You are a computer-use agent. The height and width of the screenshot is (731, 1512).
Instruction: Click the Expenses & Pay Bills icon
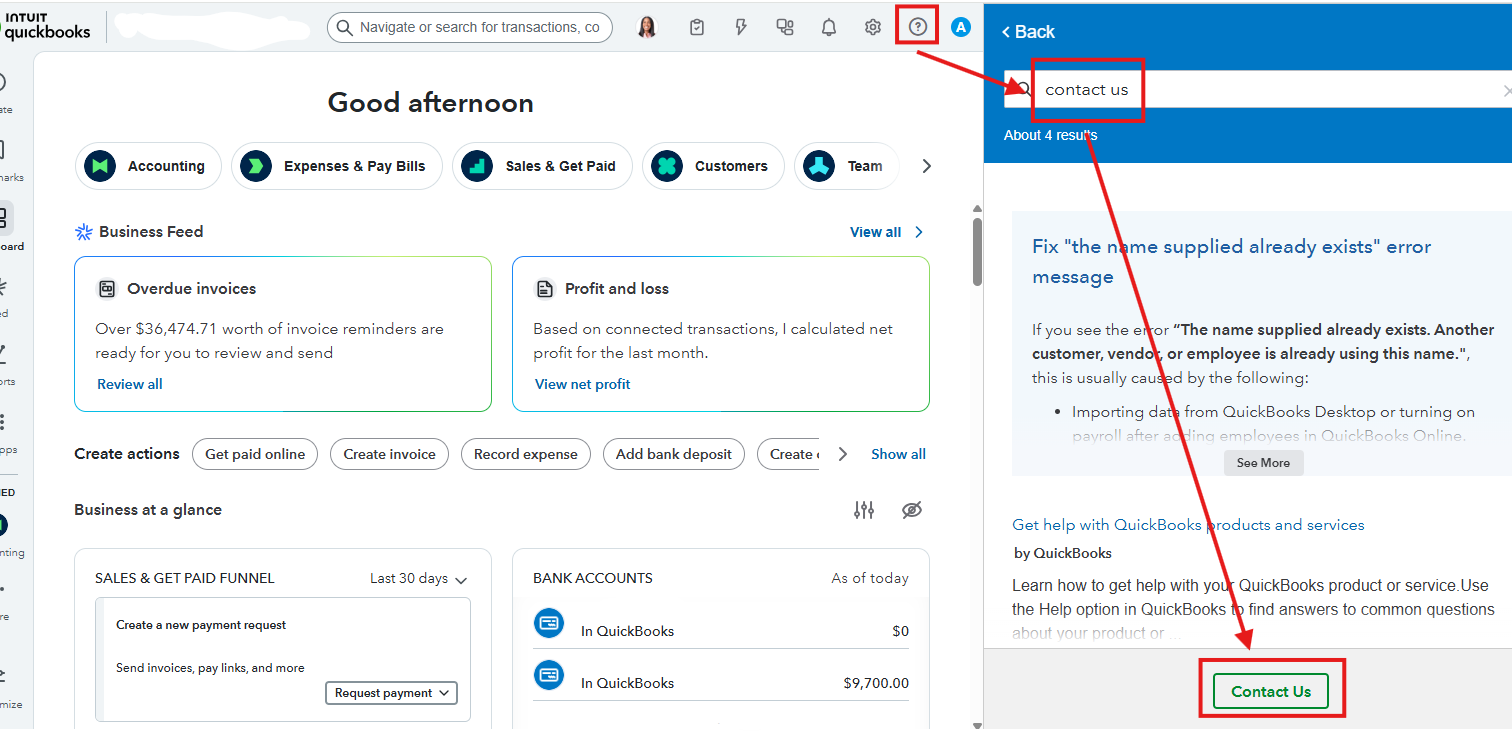coord(256,166)
